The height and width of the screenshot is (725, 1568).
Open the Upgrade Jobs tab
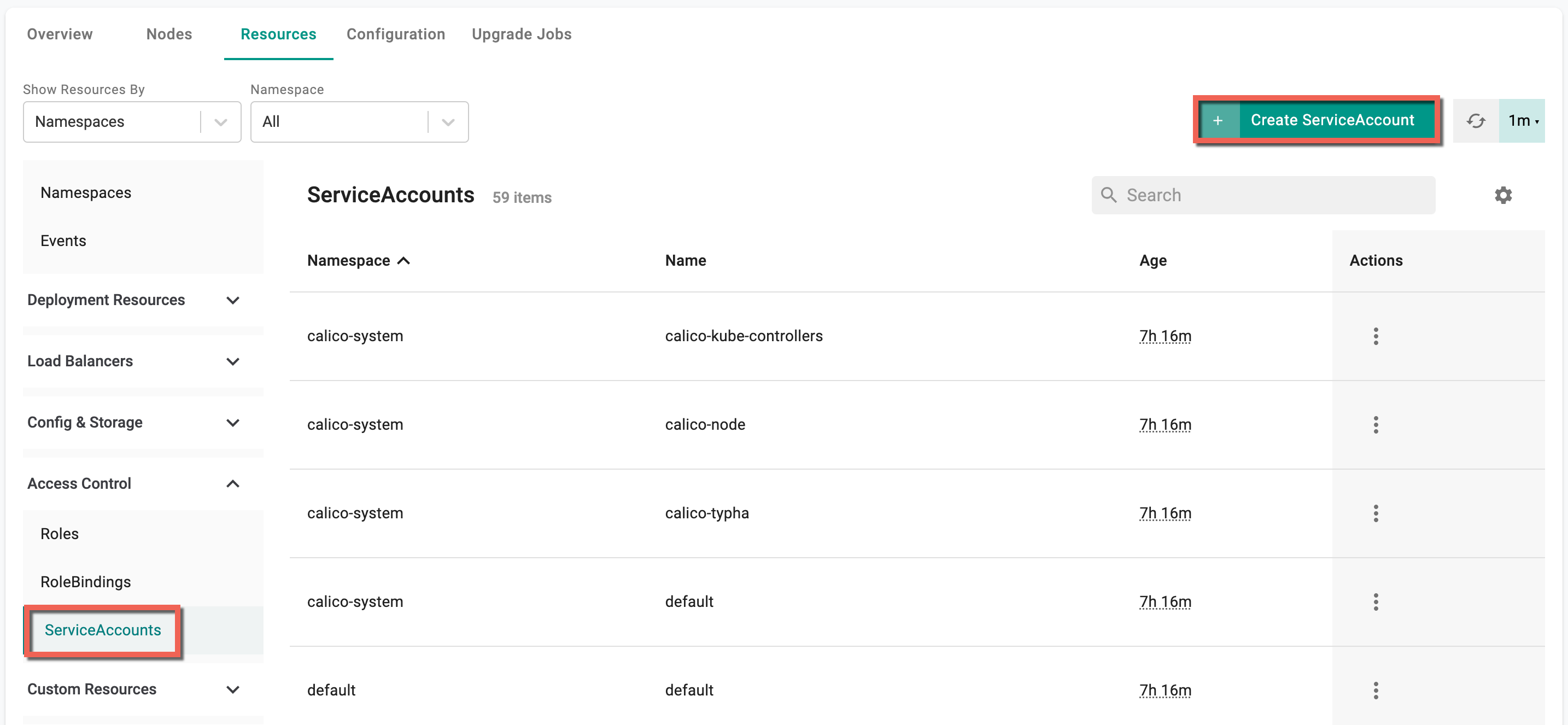coord(522,34)
